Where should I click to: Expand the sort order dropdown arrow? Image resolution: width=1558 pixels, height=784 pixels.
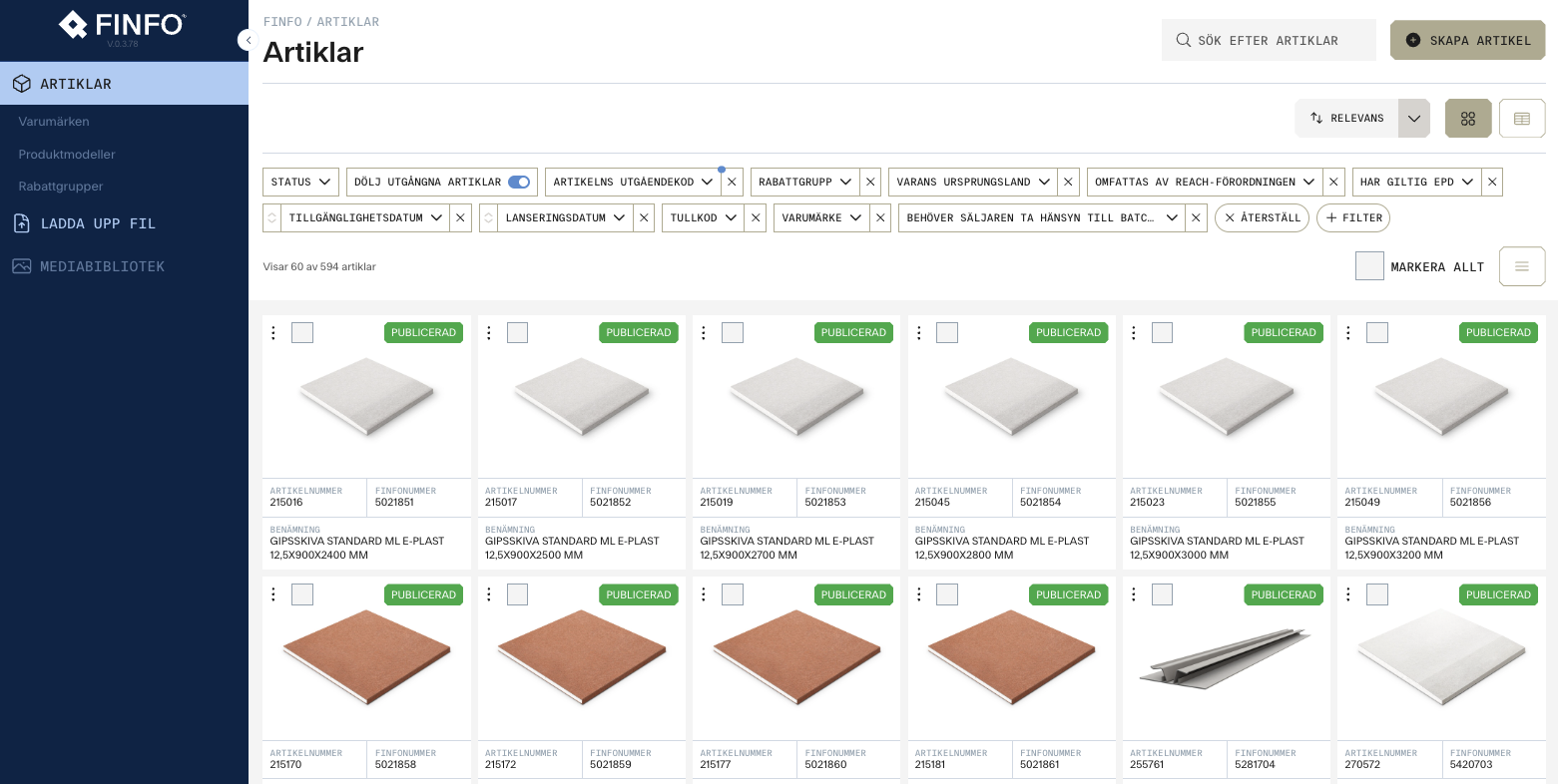click(x=1414, y=118)
